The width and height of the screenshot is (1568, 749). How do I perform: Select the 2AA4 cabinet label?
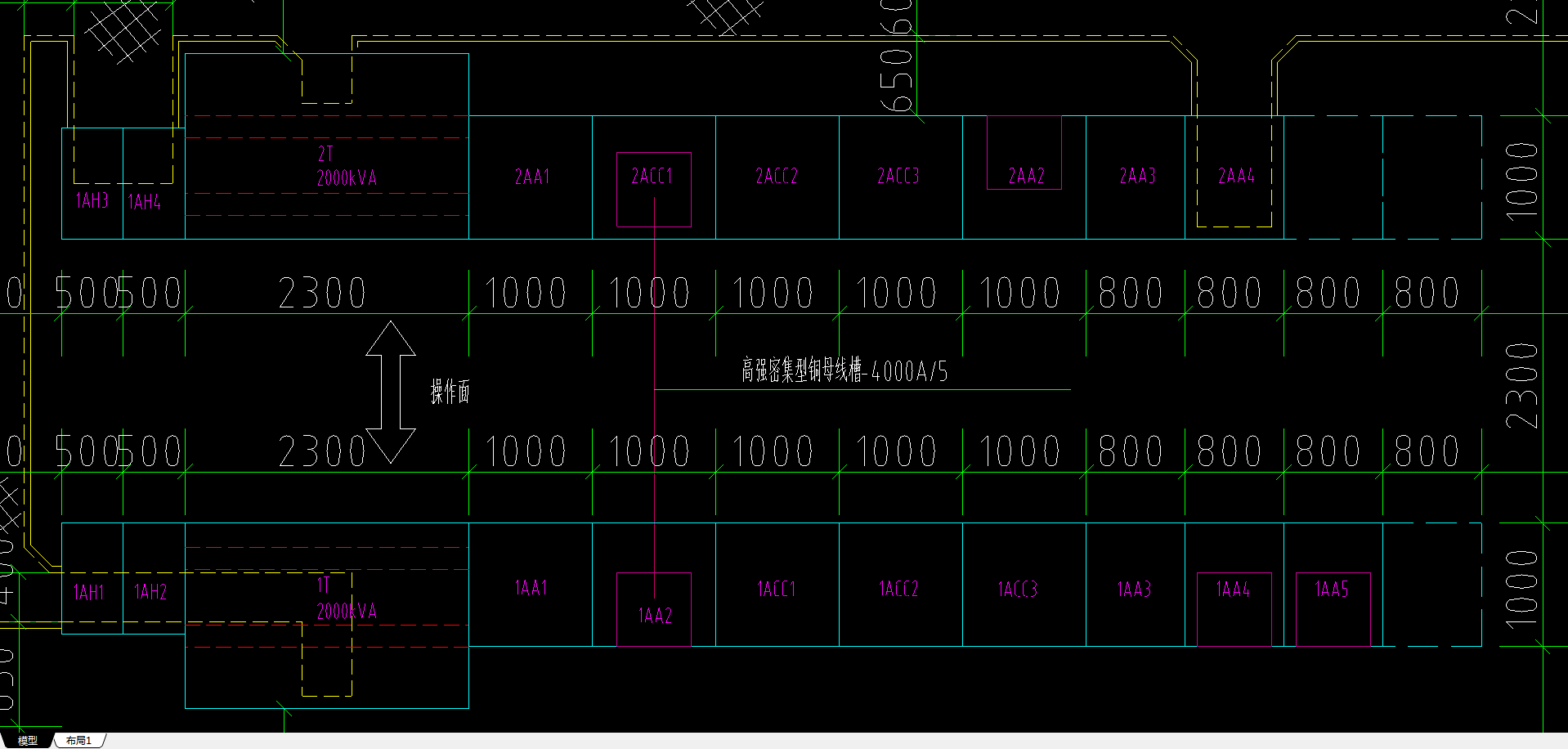(1236, 176)
